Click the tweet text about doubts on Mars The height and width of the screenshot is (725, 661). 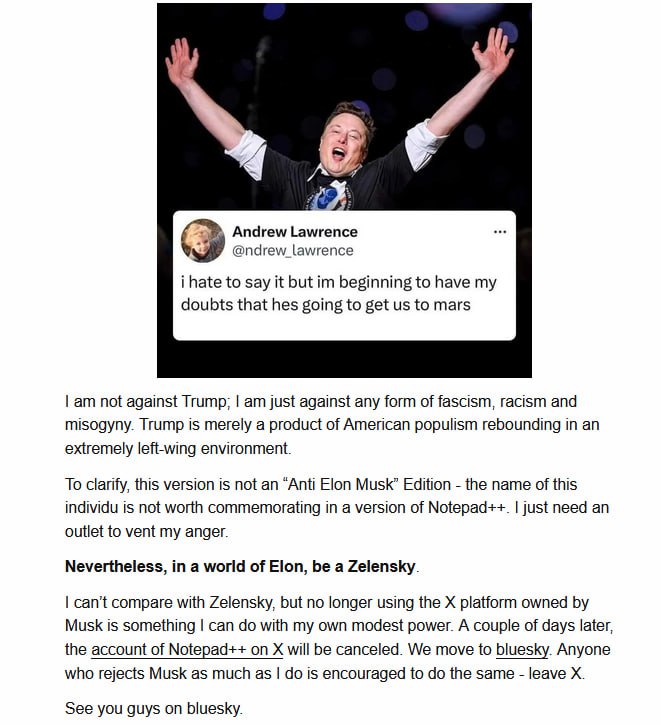tap(338, 293)
